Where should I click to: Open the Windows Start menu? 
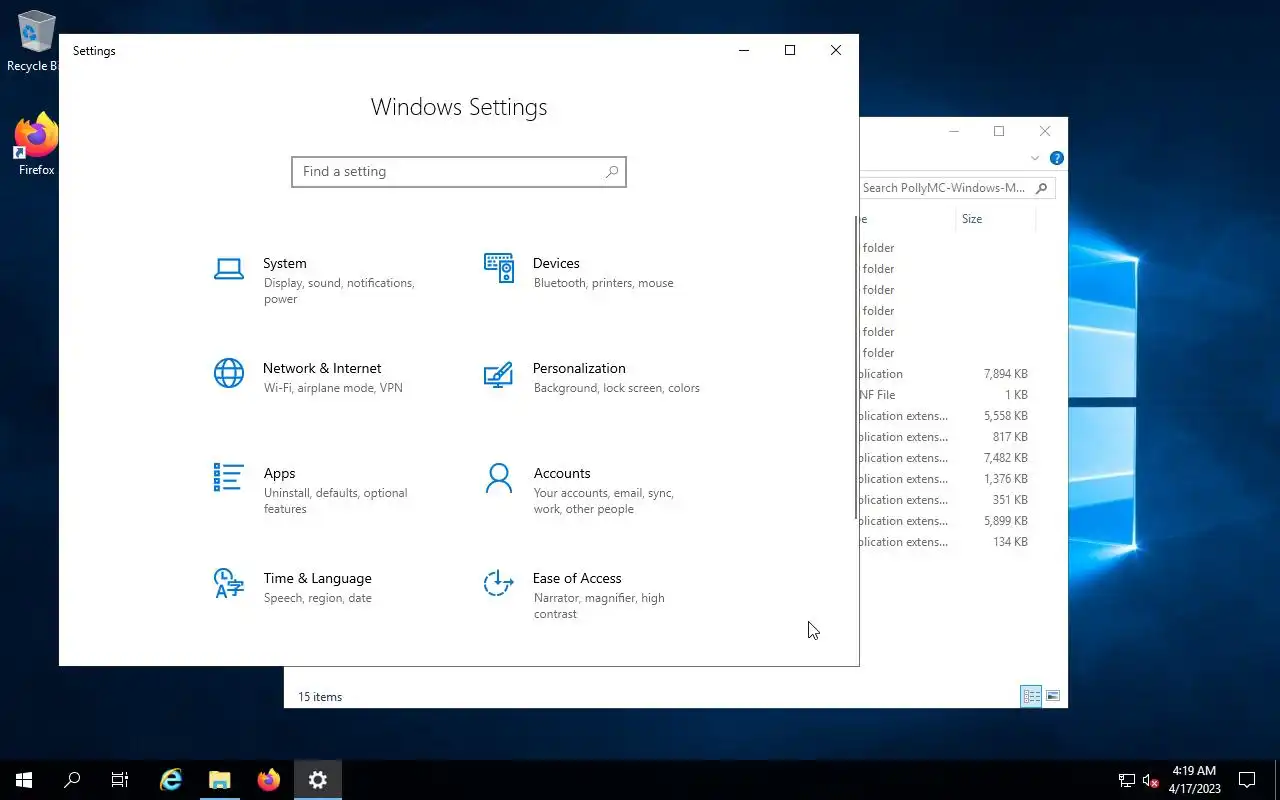click(24, 780)
